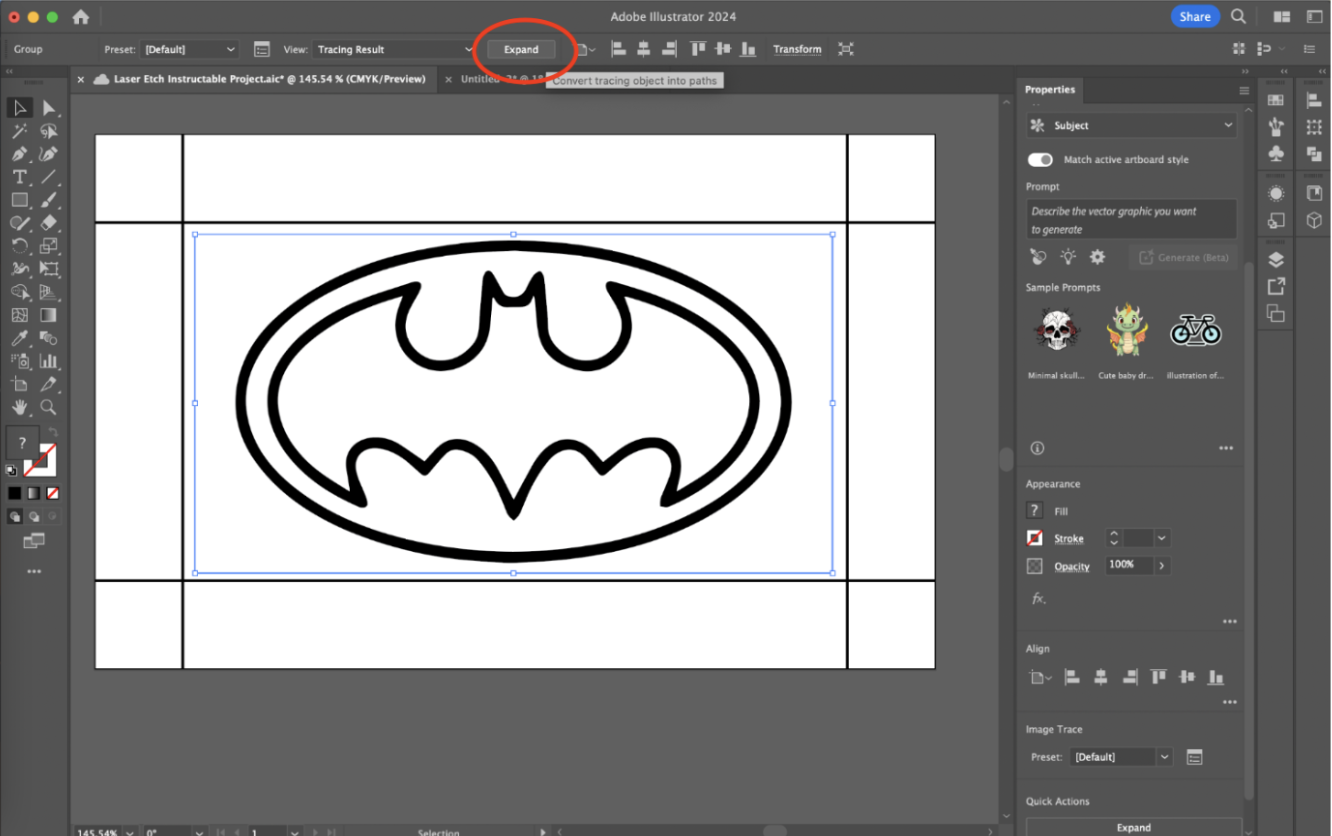Open Image Trace Preset dropdown in Properties
The height and width of the screenshot is (836, 1332).
click(1120, 757)
